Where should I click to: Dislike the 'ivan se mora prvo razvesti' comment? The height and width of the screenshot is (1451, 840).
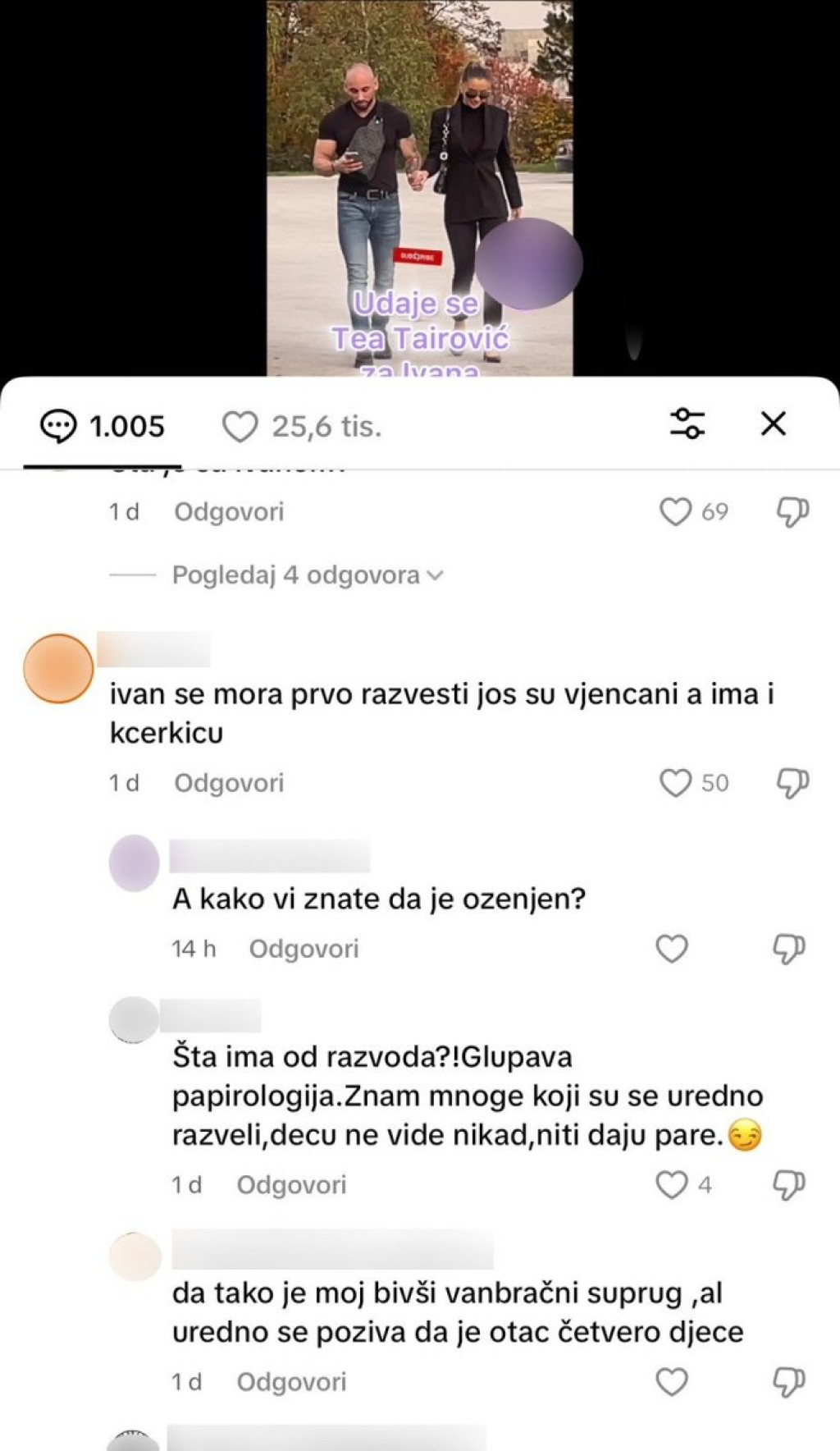(792, 783)
